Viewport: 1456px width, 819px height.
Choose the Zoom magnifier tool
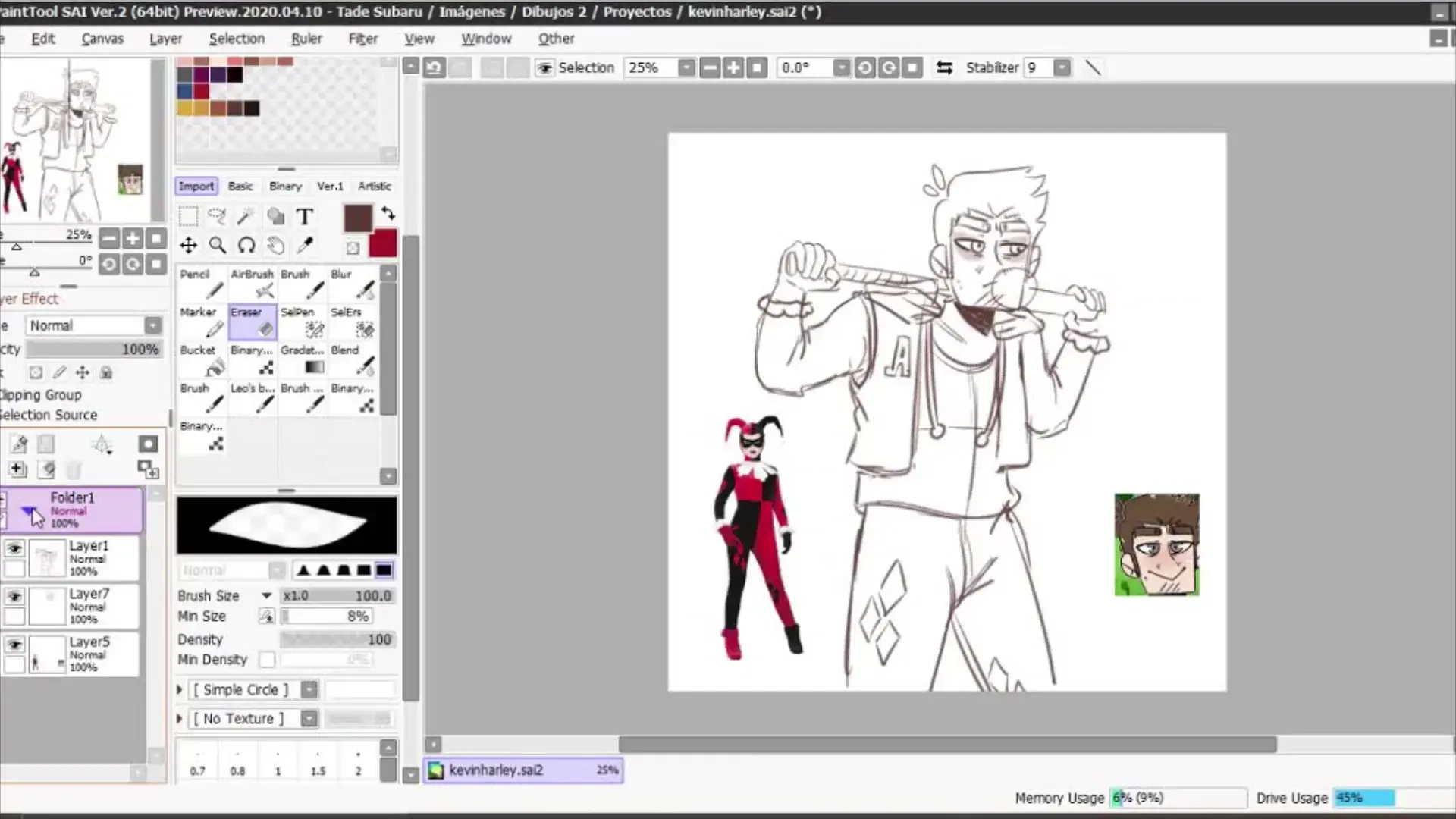(218, 245)
